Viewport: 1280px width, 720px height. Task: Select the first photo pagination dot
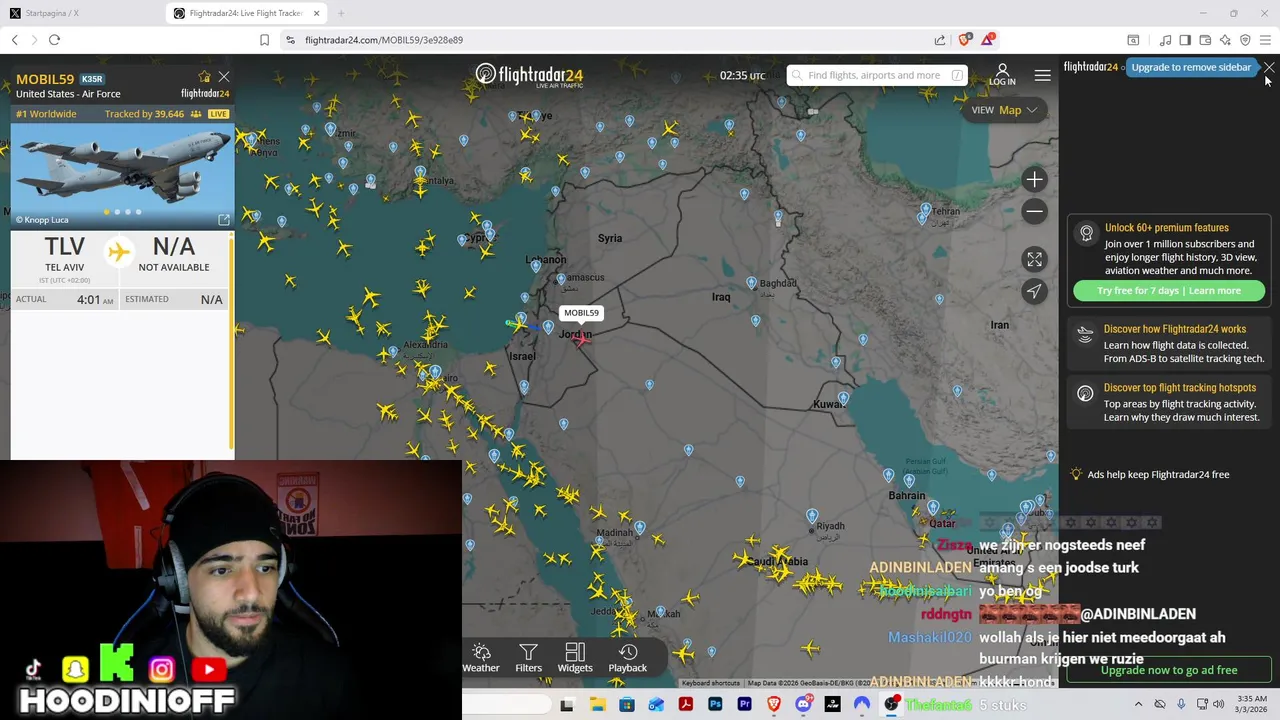pyautogui.click(x=106, y=212)
